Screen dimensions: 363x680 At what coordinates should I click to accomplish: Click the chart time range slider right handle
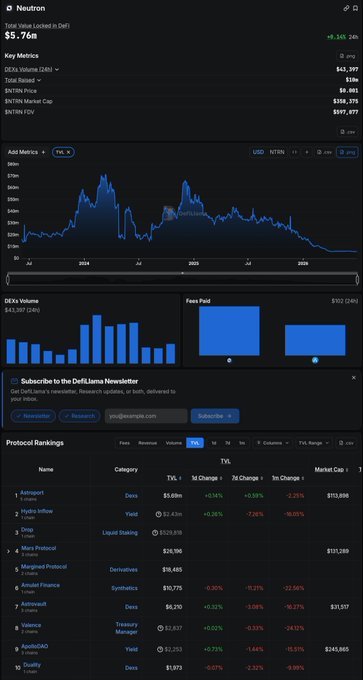point(357,279)
